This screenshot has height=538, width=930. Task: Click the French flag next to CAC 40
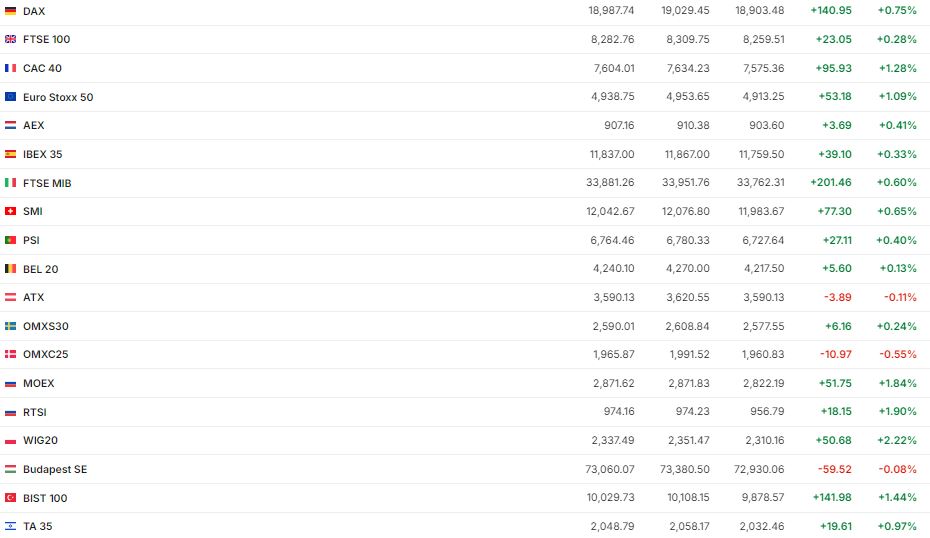point(10,68)
